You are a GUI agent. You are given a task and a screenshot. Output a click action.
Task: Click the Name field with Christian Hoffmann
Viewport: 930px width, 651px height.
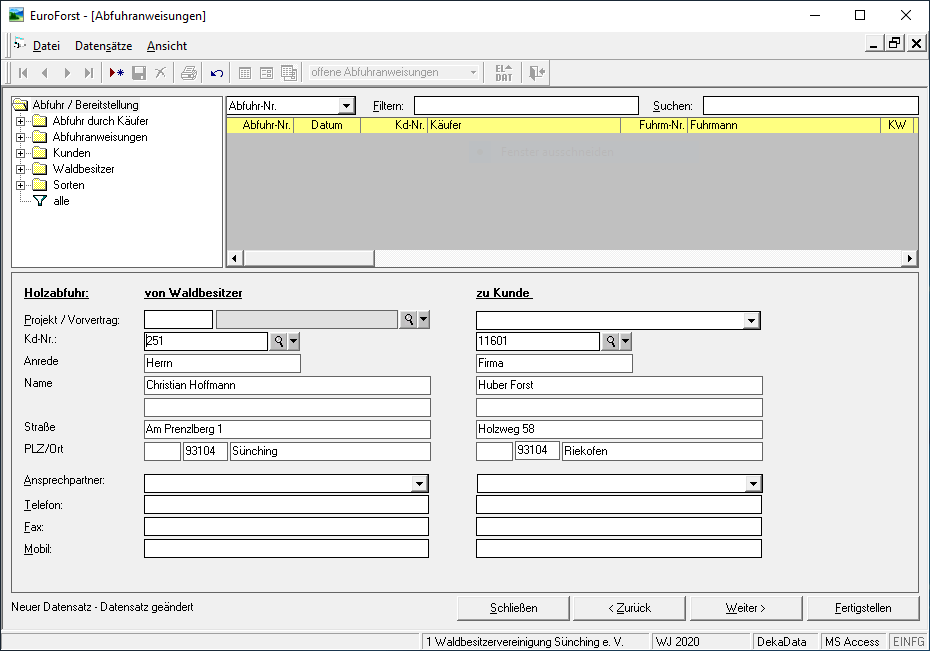click(287, 385)
